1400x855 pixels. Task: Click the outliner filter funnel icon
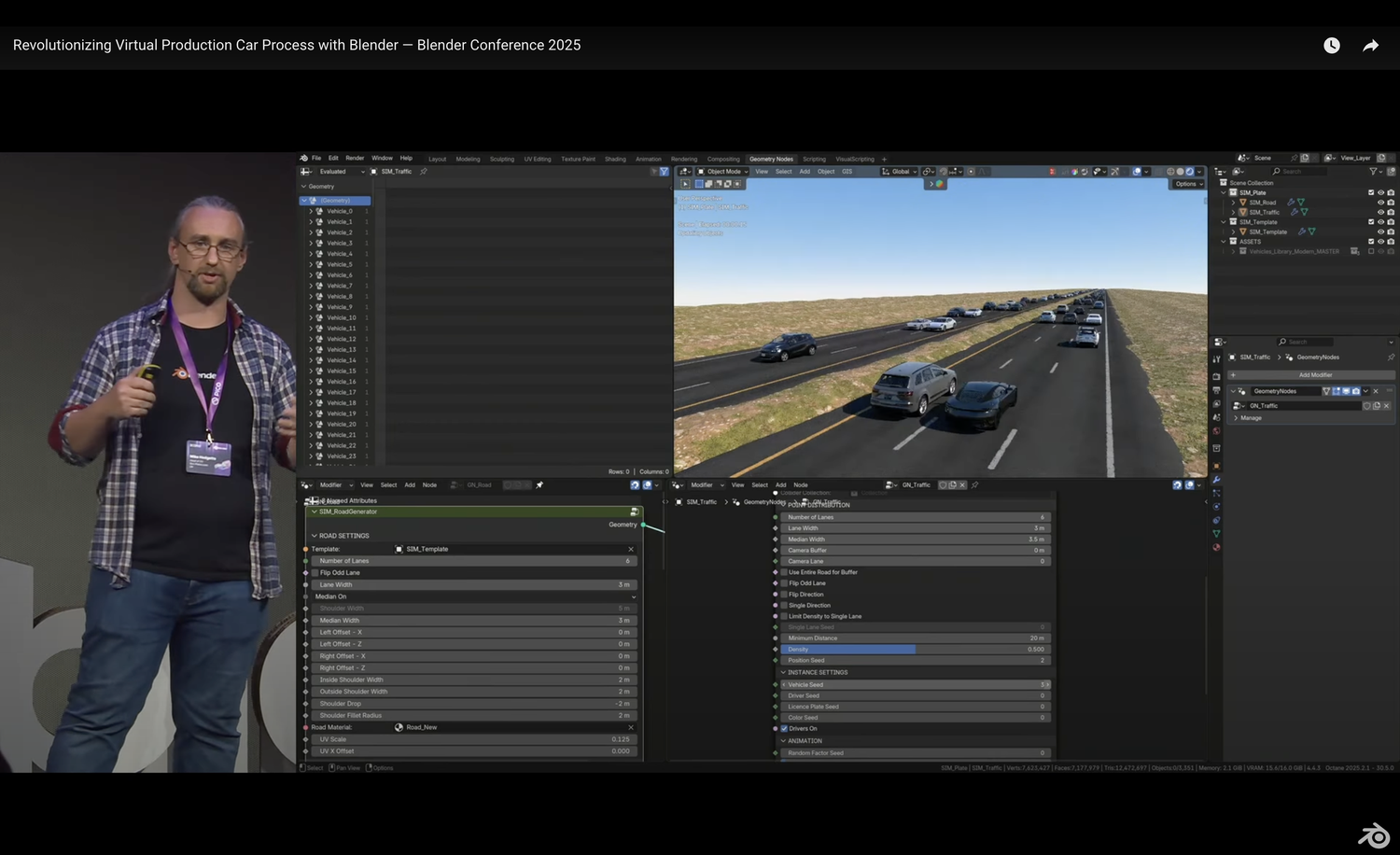click(x=1373, y=172)
